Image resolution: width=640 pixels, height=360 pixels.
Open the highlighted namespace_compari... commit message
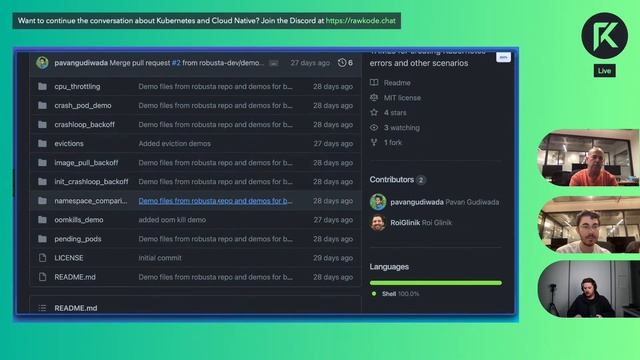point(216,201)
